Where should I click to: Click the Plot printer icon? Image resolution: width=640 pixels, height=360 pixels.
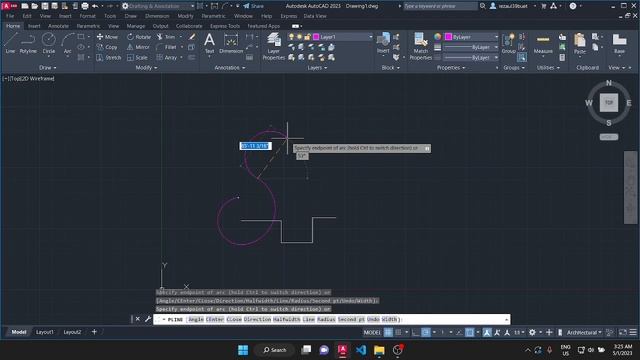85,6
